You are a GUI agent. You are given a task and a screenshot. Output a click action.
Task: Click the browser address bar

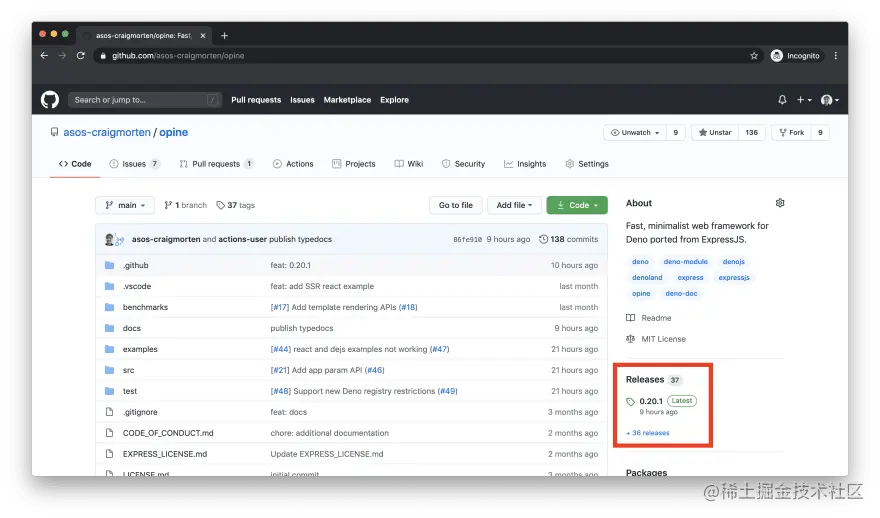[427, 56]
